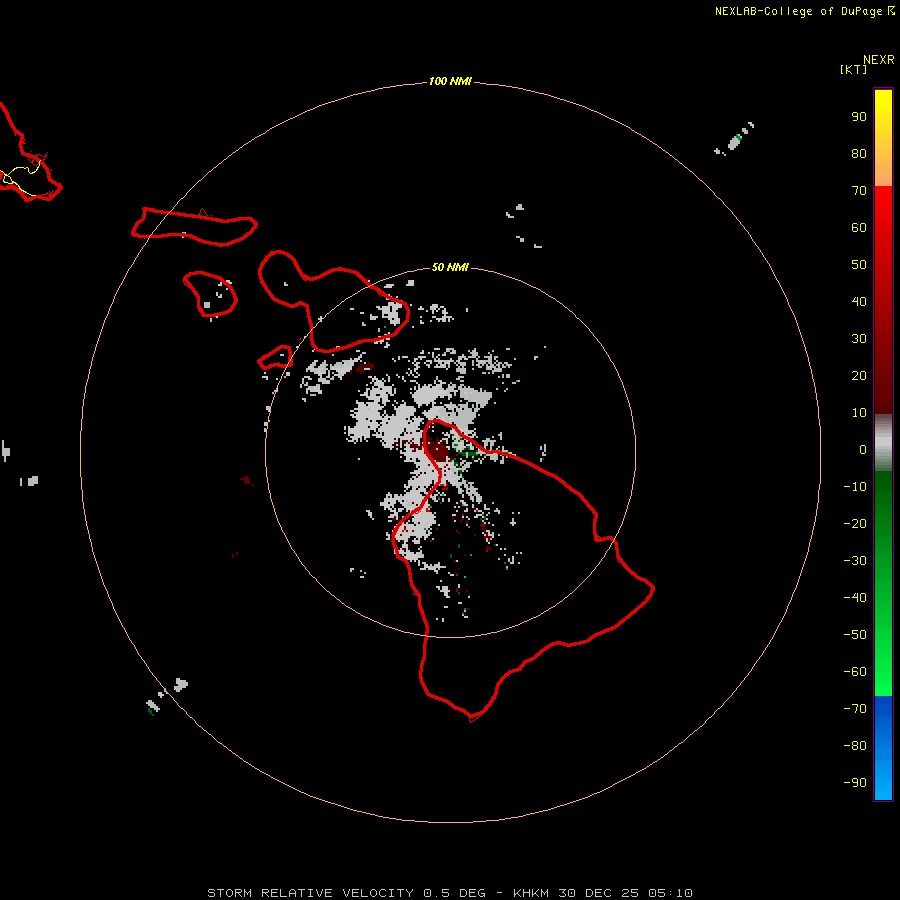Click the -80 value on the scale
This screenshot has height=900, width=900.
[855, 746]
